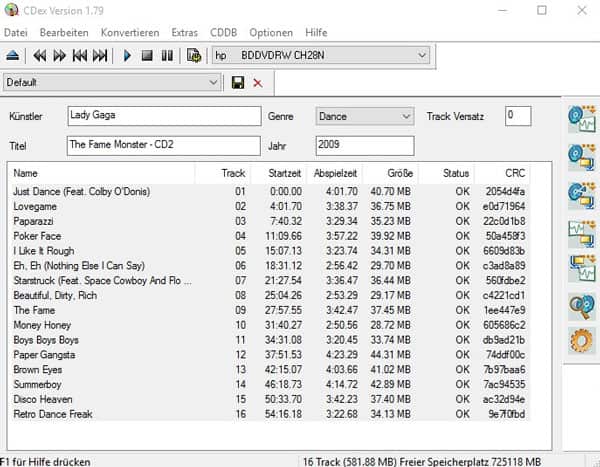Select the I Like It Rough track

pos(269,251)
